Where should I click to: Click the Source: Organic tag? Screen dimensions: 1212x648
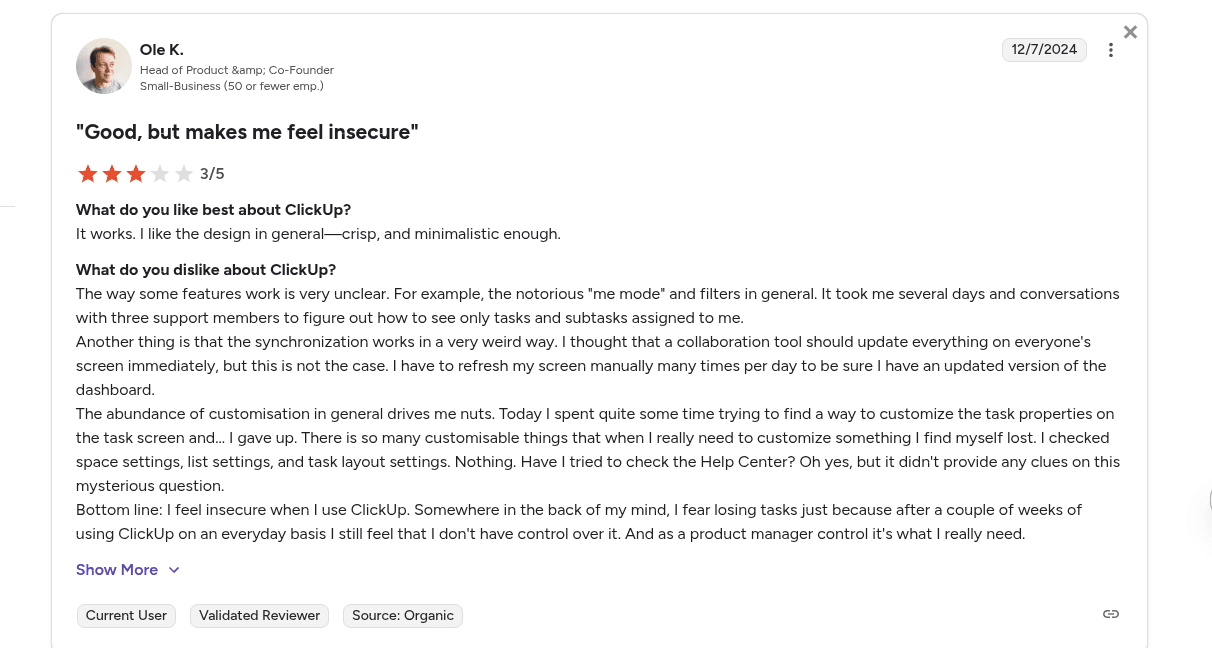click(x=403, y=616)
